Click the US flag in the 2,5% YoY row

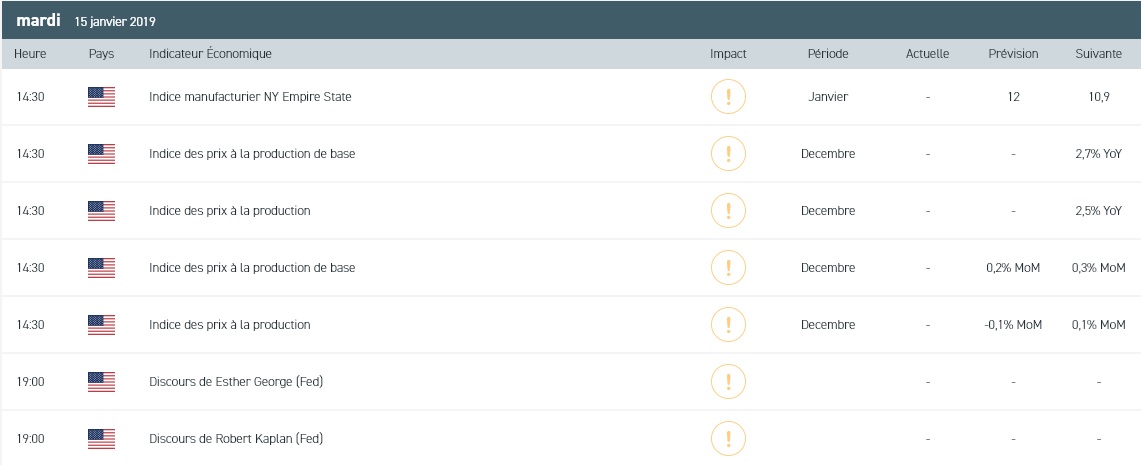pos(101,211)
